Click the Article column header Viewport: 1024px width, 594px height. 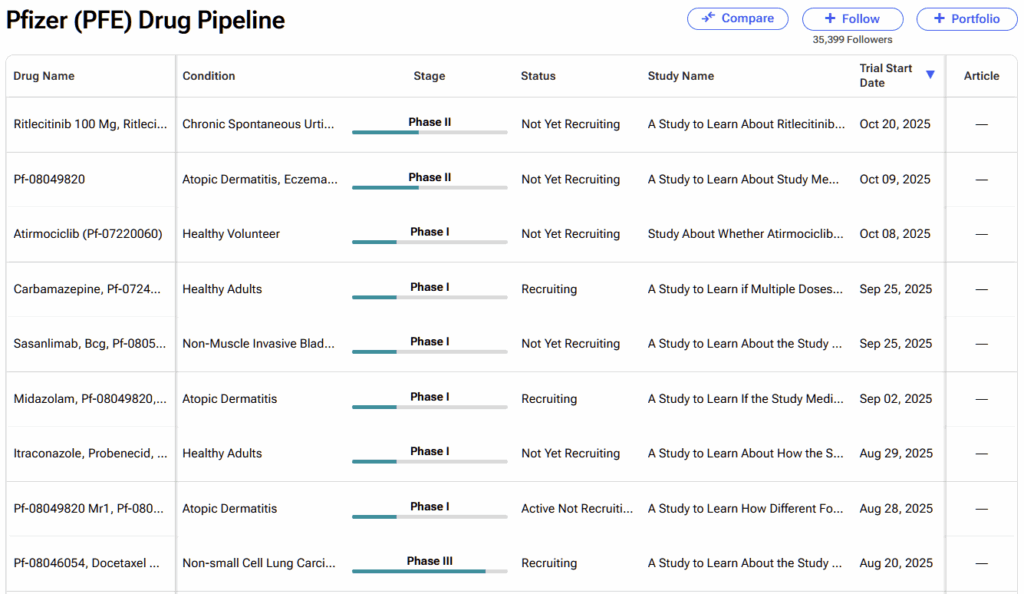click(x=981, y=76)
